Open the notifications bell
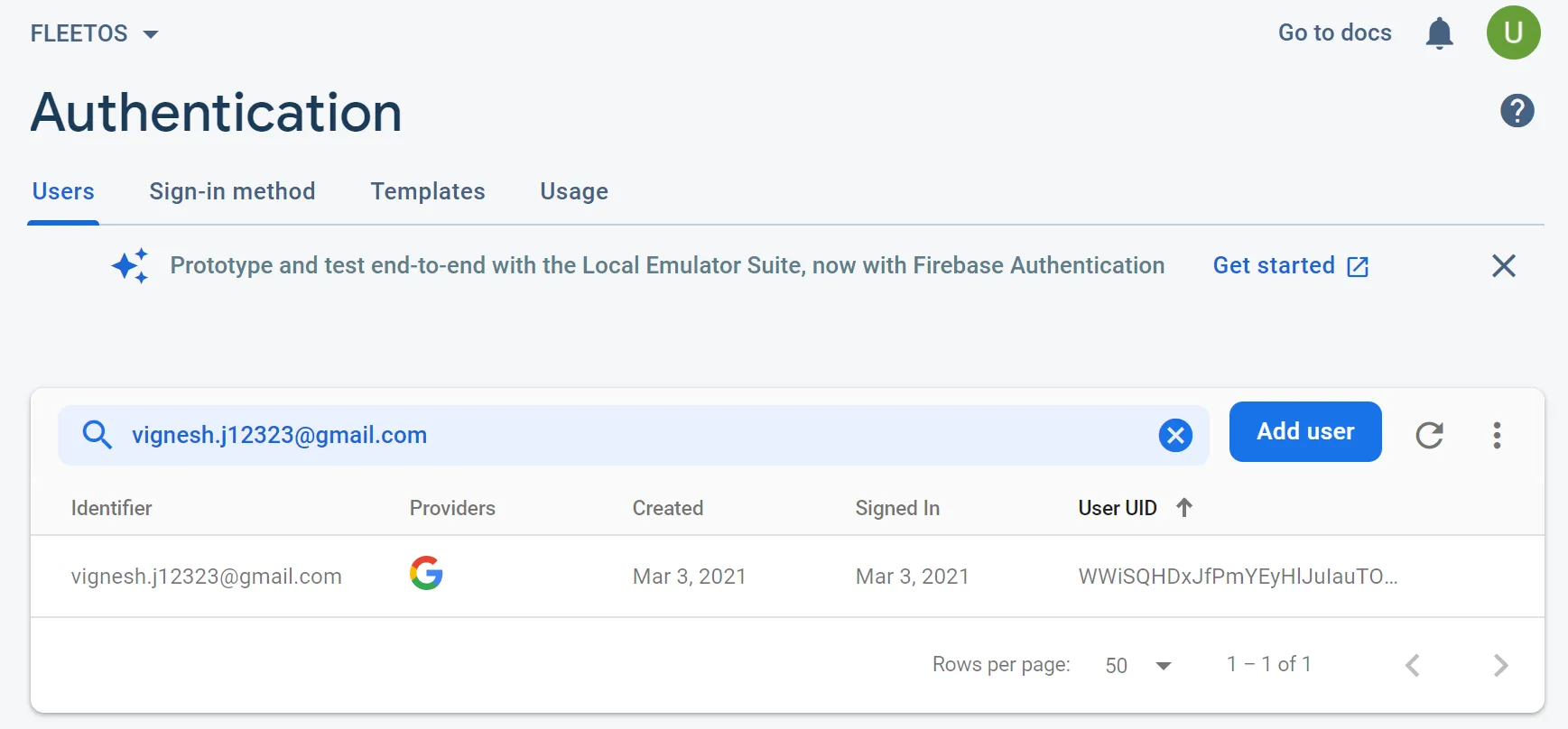Image resolution: width=1568 pixels, height=729 pixels. [1439, 34]
